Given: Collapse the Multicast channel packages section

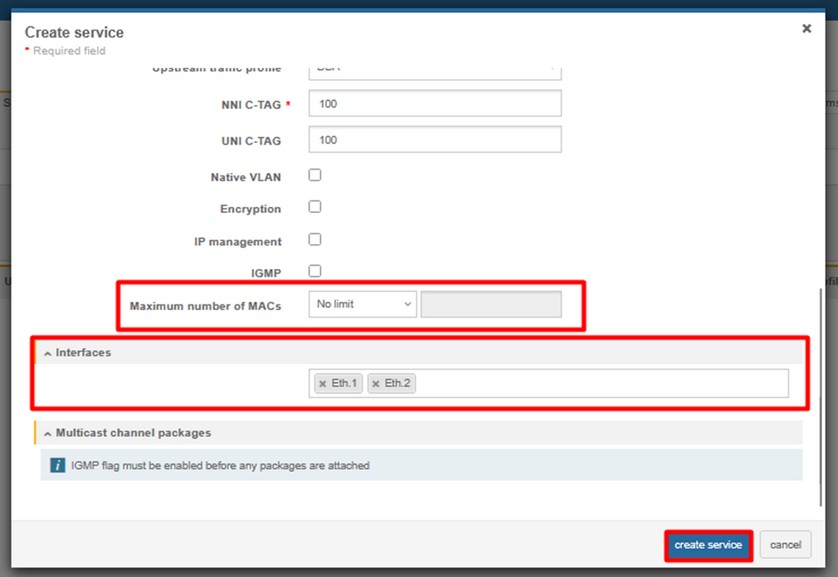Looking at the screenshot, I should pyautogui.click(x=47, y=433).
